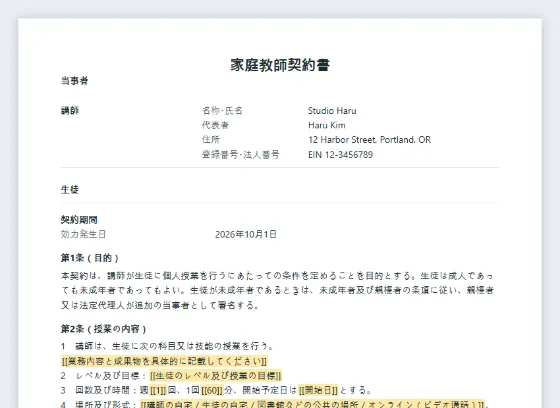The width and height of the screenshot is (560, 408).
Task: Click the 効力発生日 label
Action: pyautogui.click(x=83, y=234)
